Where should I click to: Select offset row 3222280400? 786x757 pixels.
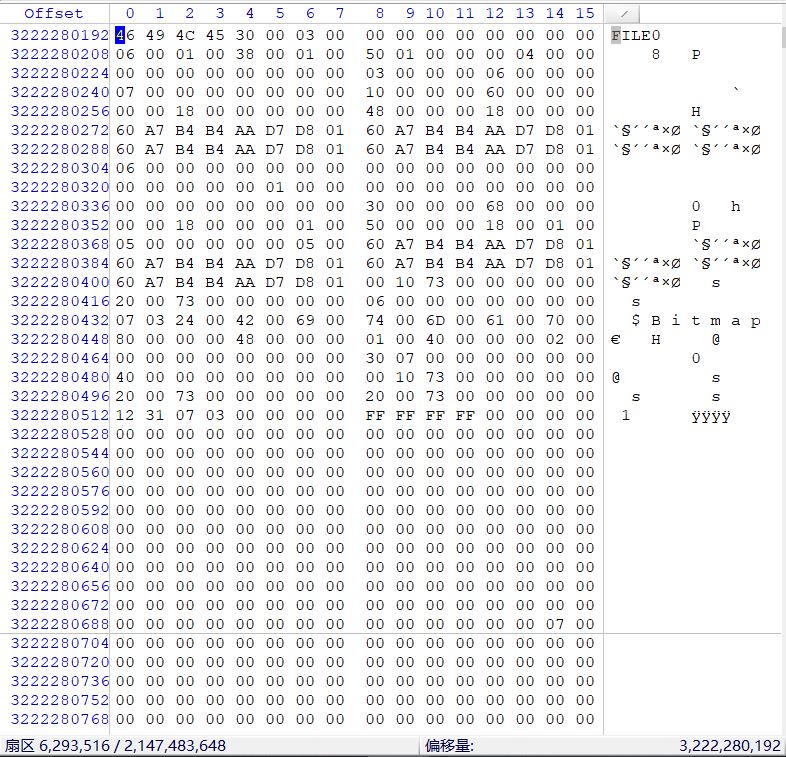(60, 282)
